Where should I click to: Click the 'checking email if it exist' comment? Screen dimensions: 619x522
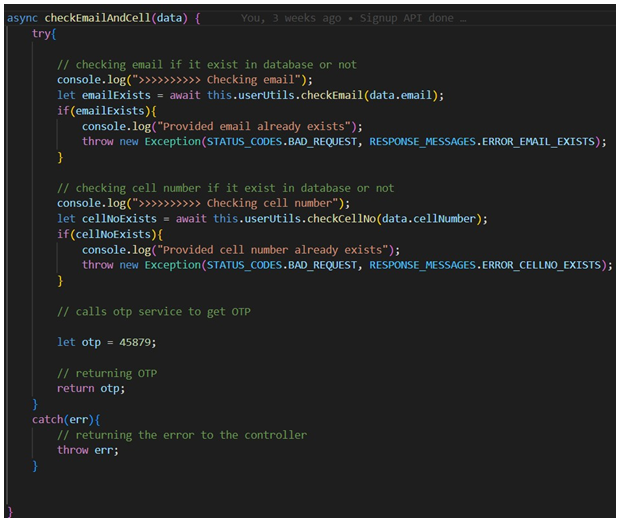pyautogui.click(x=206, y=65)
